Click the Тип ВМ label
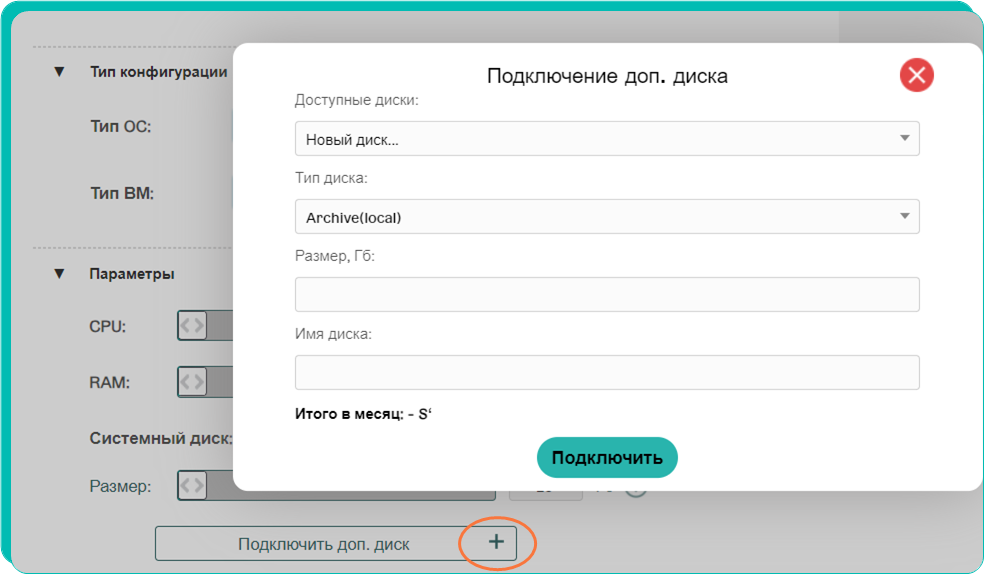Screen dimensions: 984x574 point(122,193)
